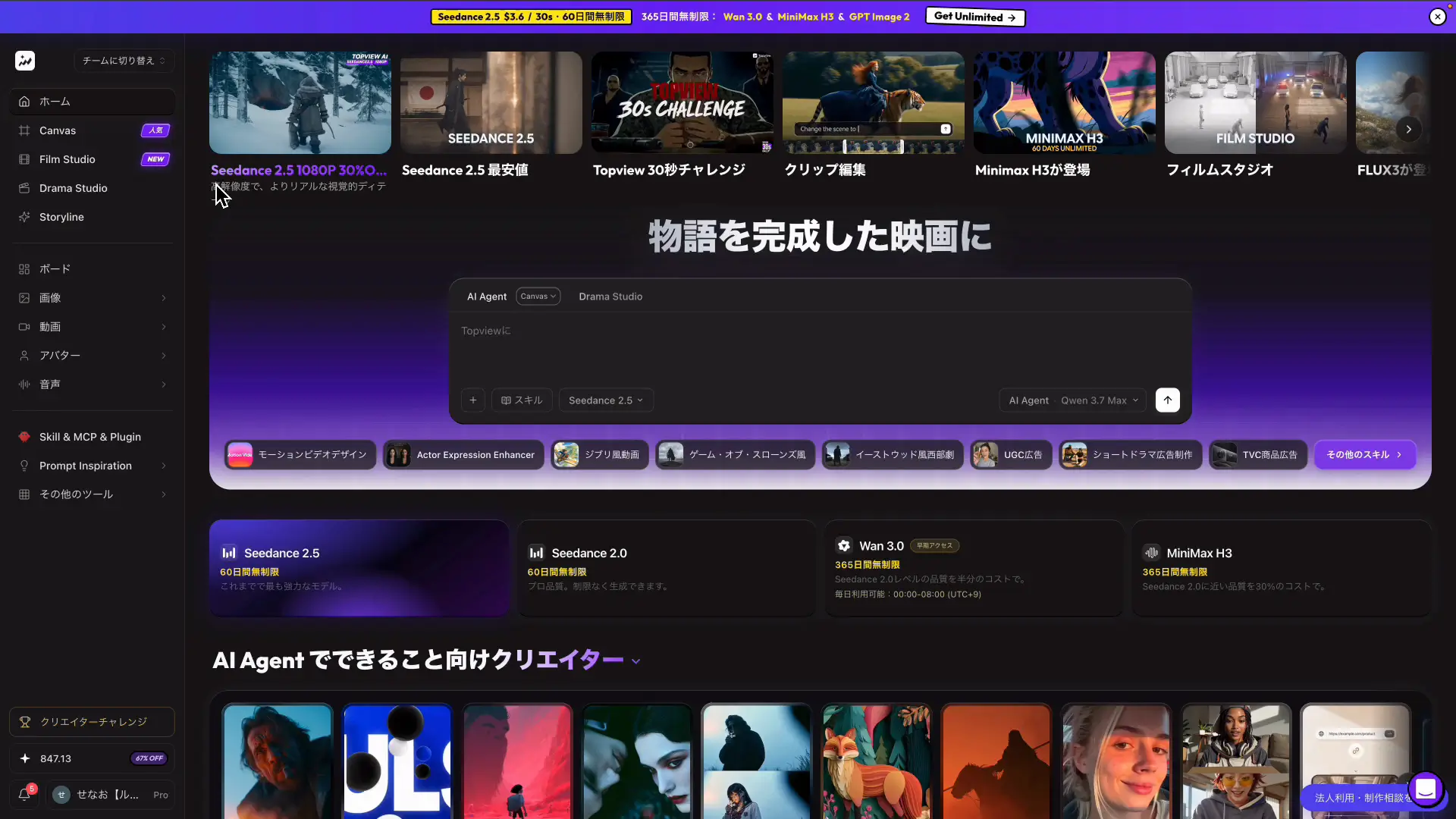Expand Prompt Inspiration submenu arrow
The image size is (1456, 819).
tap(164, 466)
